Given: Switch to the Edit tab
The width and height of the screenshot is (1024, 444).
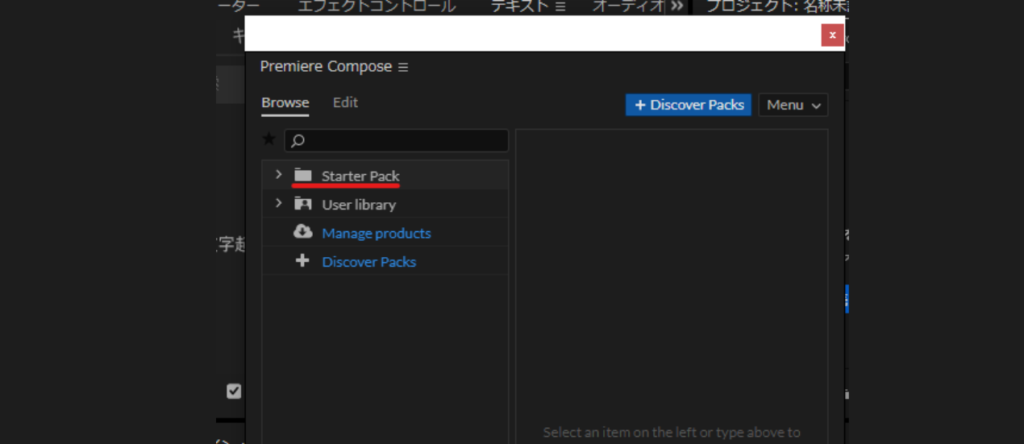Looking at the screenshot, I should tap(345, 103).
